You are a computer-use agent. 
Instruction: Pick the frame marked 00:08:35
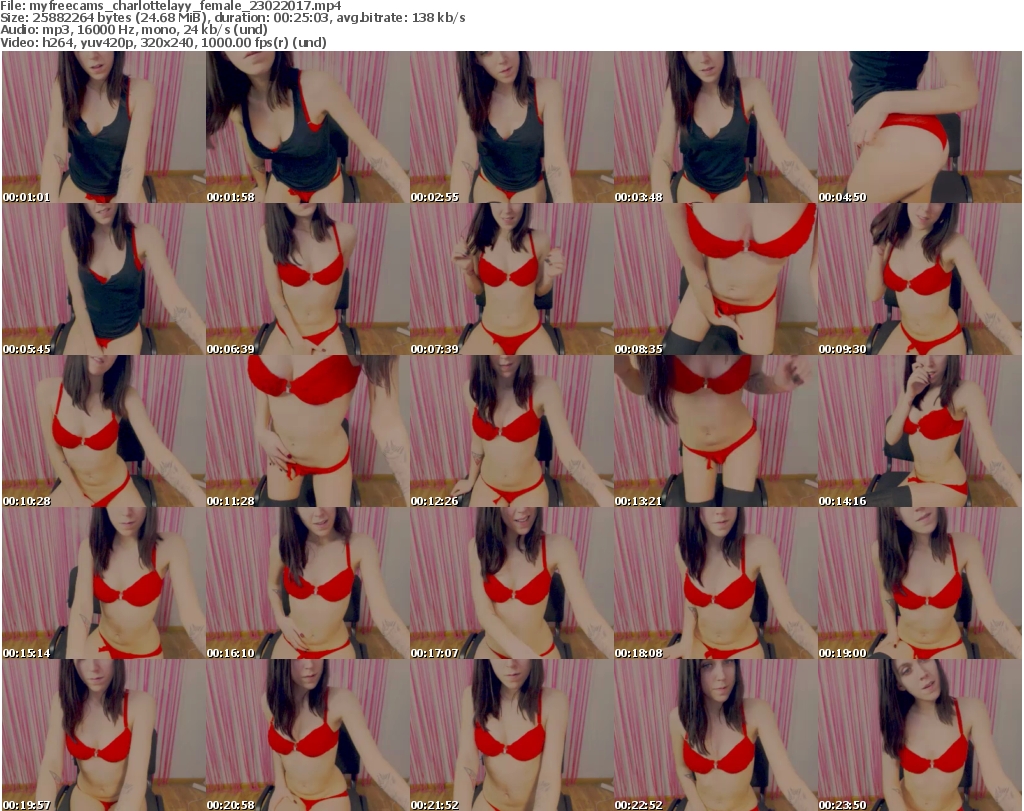(x=715, y=279)
